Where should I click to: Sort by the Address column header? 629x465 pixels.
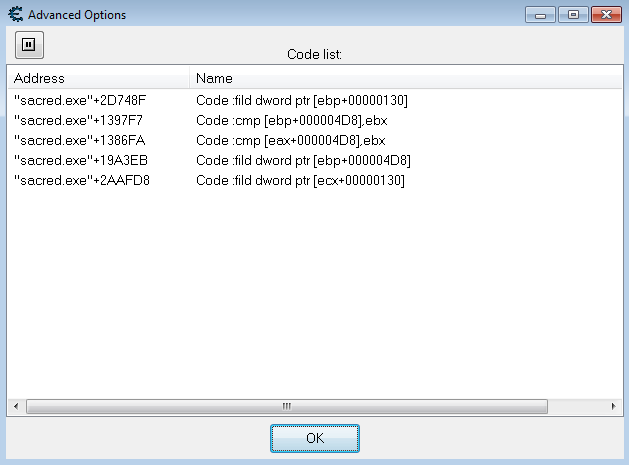[x=98, y=78]
